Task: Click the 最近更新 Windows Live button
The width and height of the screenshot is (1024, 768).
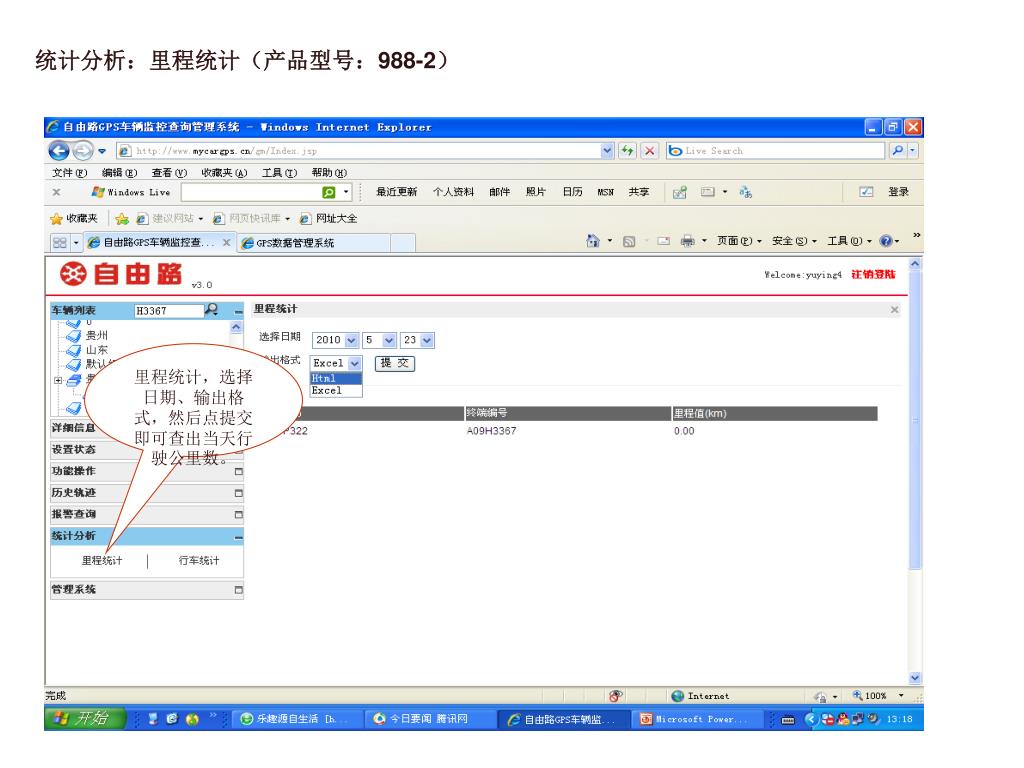Action: [x=396, y=192]
